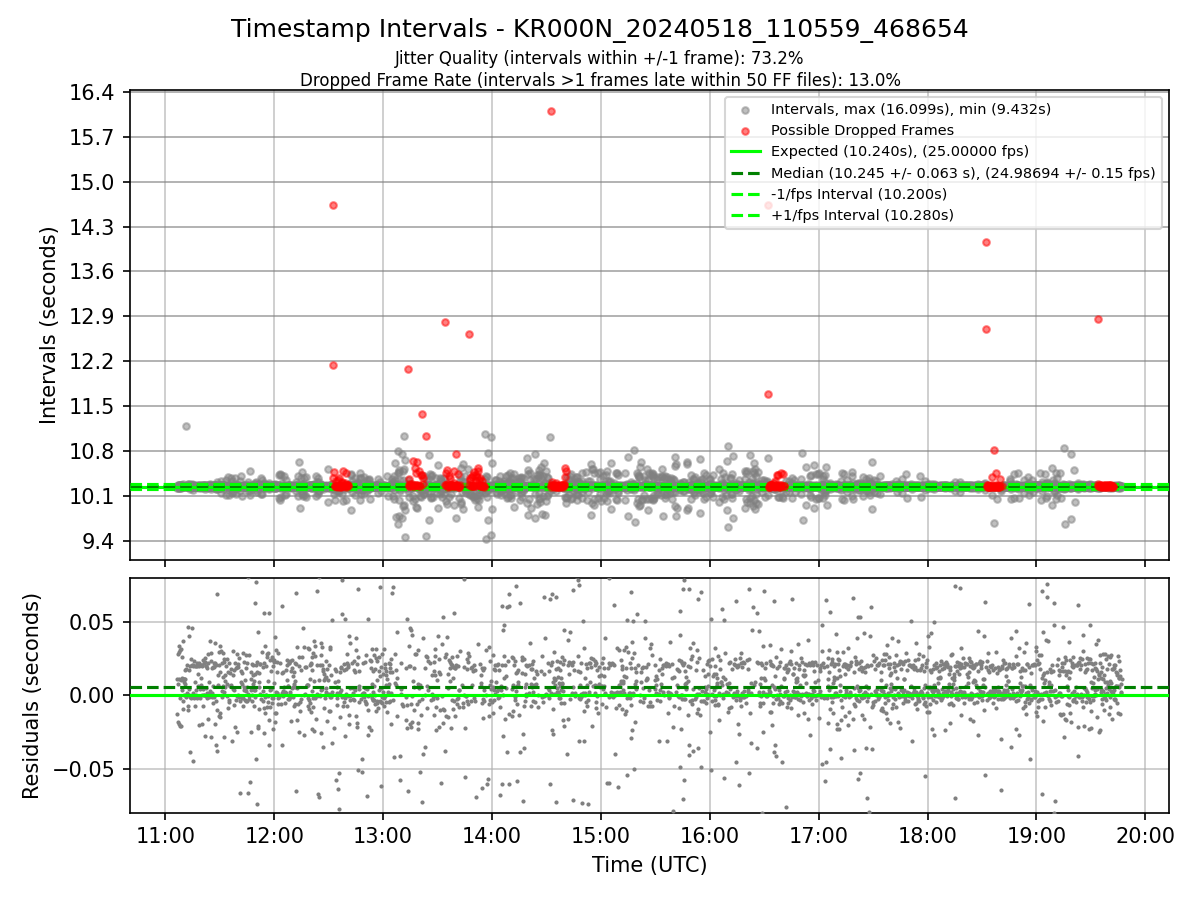Image resolution: width=1200 pixels, height=900 pixels.
Task: Click the 'Residuals (seconds)' y-axis label
Action: click(x=32, y=696)
